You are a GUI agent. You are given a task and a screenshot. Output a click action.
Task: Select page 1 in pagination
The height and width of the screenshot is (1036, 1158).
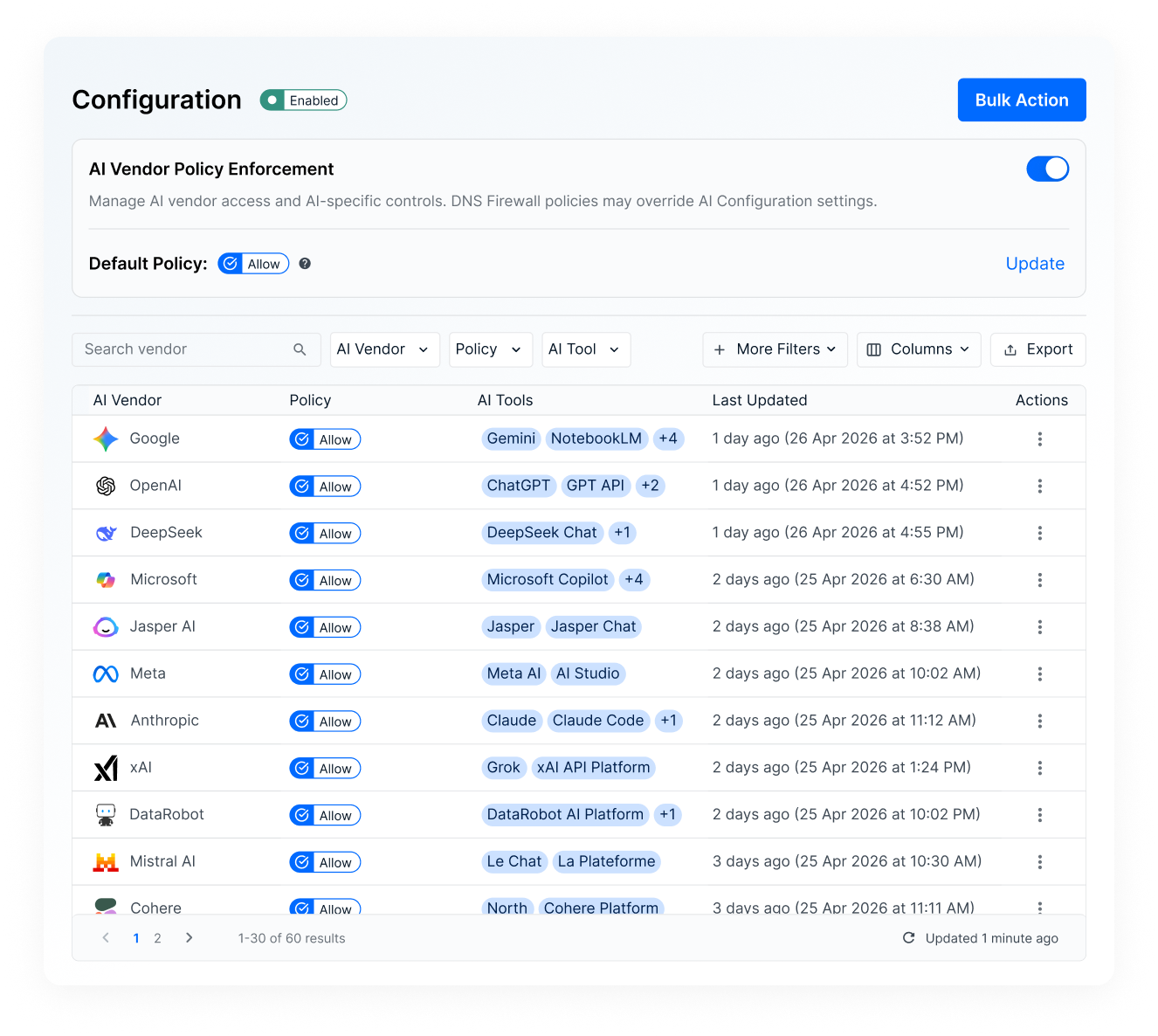(x=136, y=938)
